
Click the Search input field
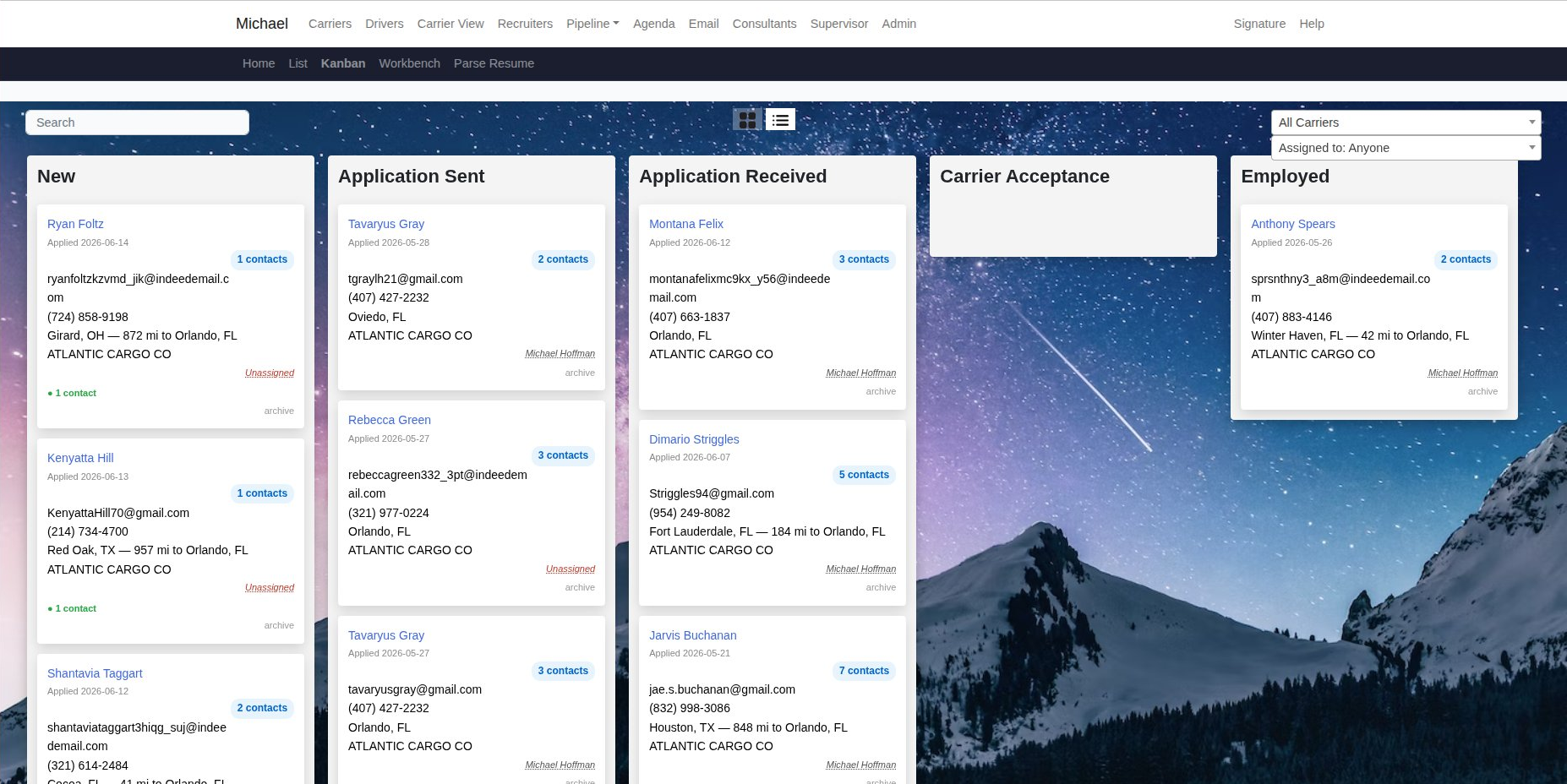click(x=137, y=122)
